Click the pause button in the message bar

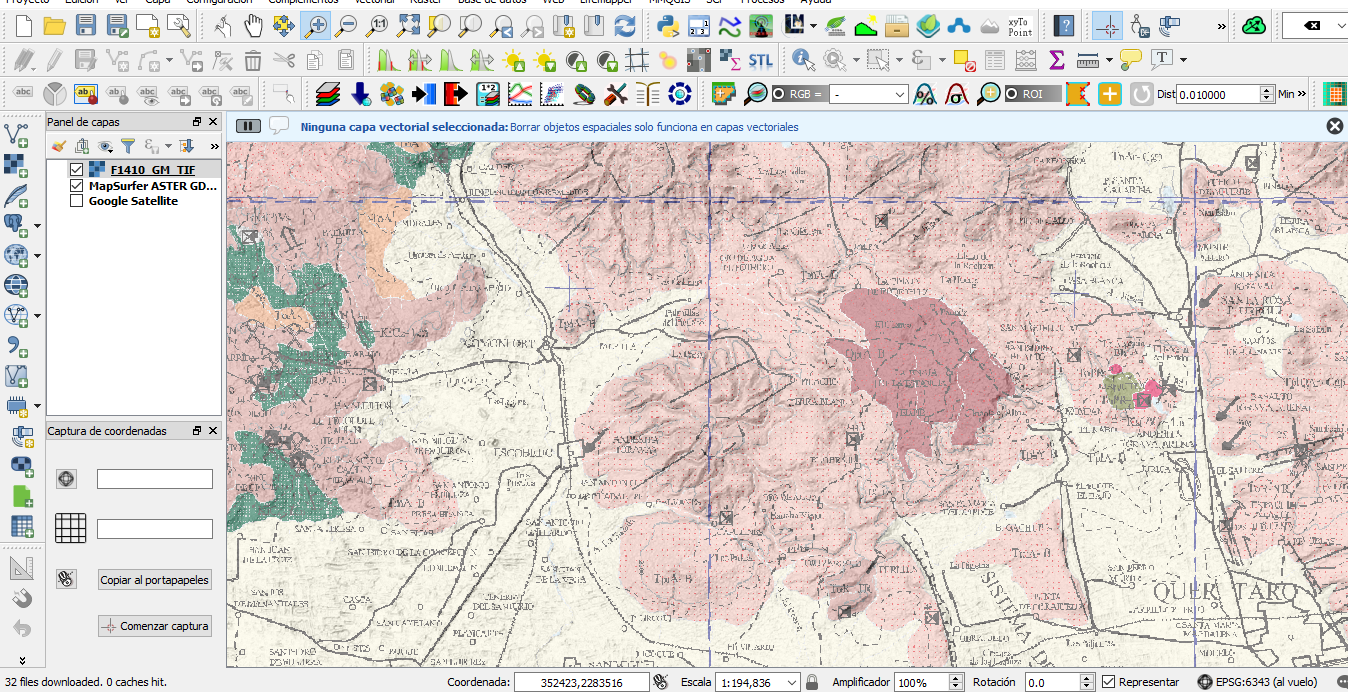pyautogui.click(x=248, y=126)
